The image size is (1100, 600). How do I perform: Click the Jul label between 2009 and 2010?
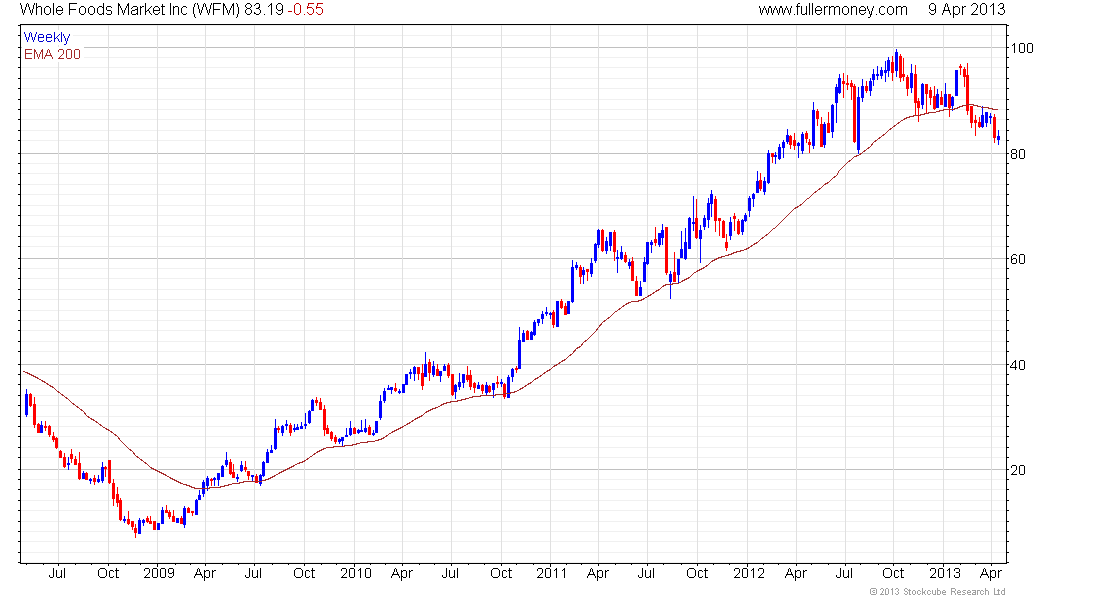click(x=253, y=573)
